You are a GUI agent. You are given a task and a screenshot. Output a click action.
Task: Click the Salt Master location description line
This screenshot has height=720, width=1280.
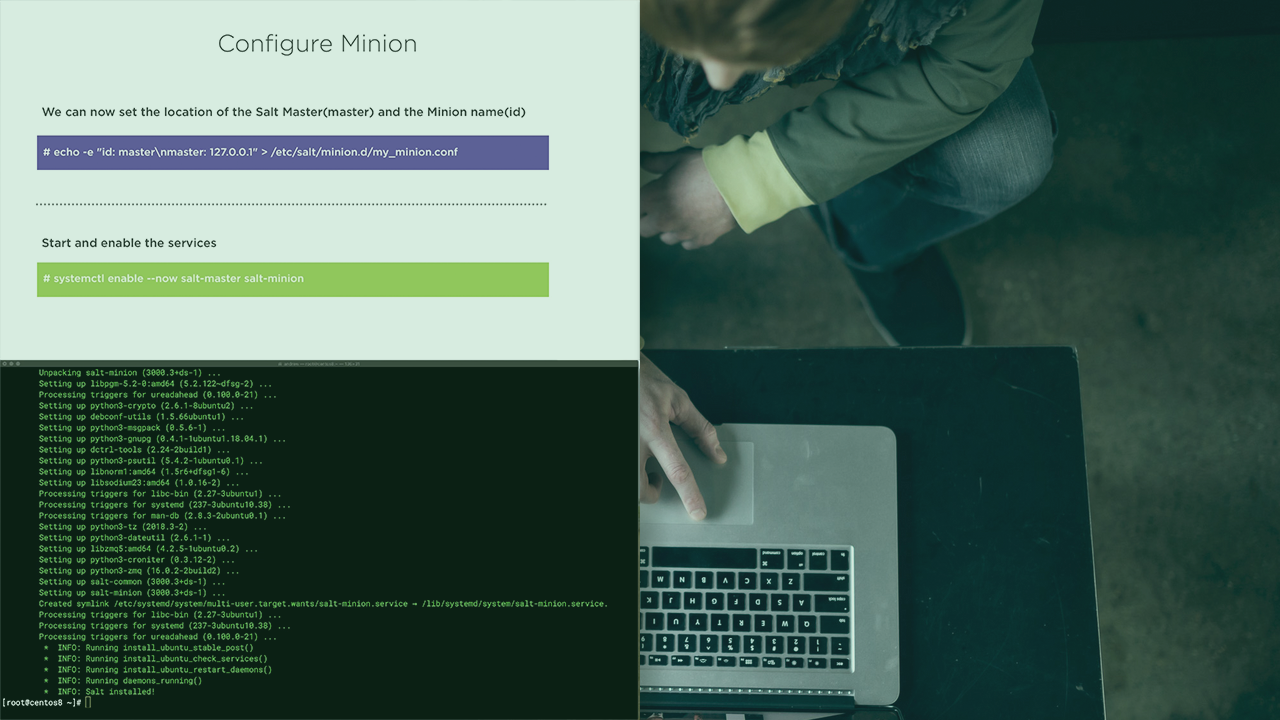[x=283, y=112]
